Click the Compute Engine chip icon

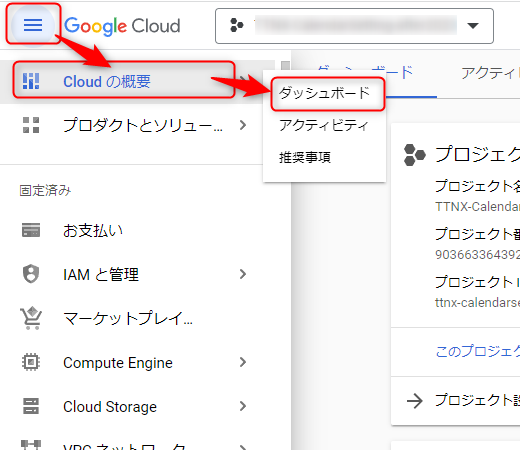tap(31, 362)
